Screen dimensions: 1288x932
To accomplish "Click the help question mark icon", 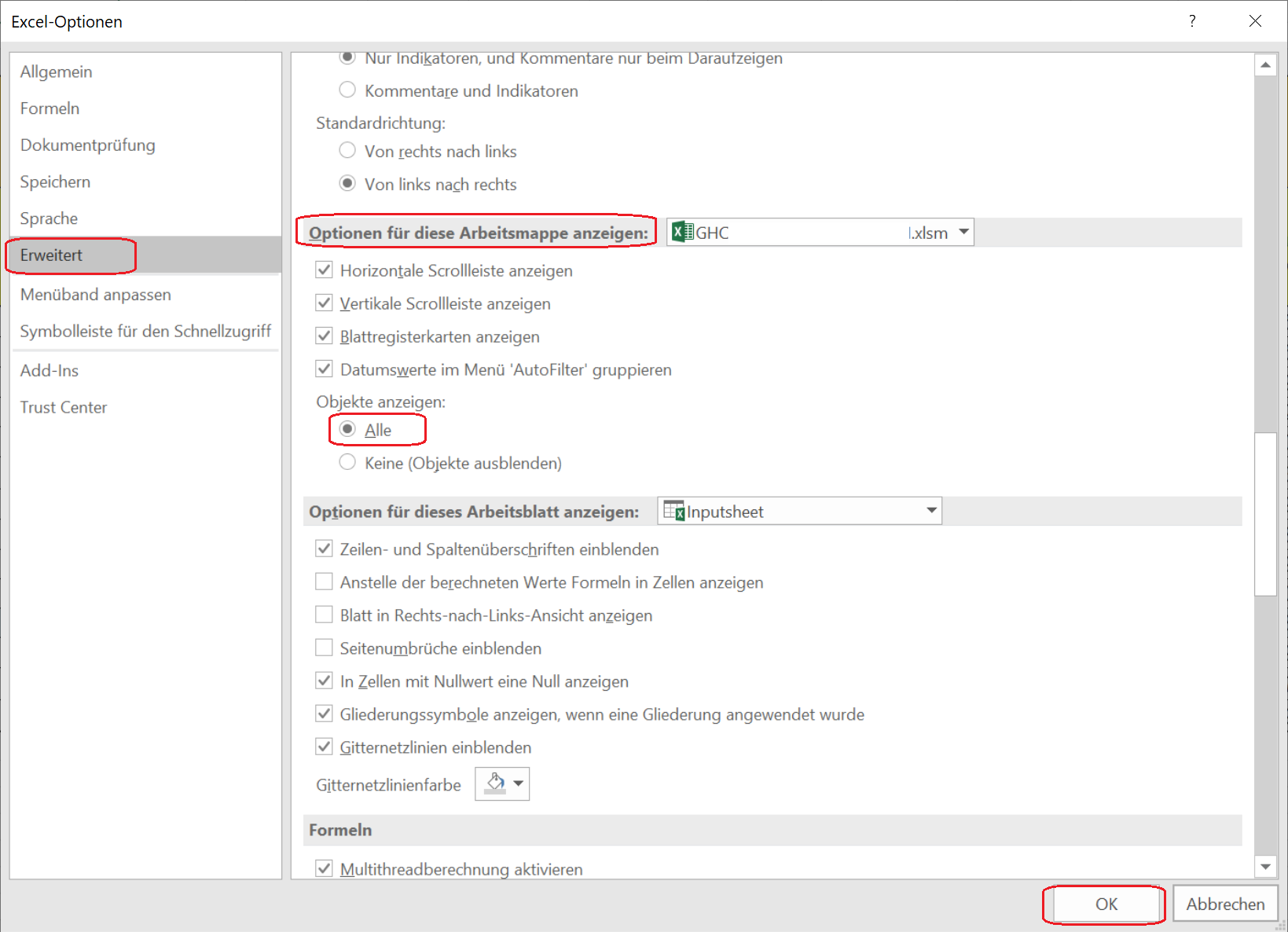I will (1192, 21).
